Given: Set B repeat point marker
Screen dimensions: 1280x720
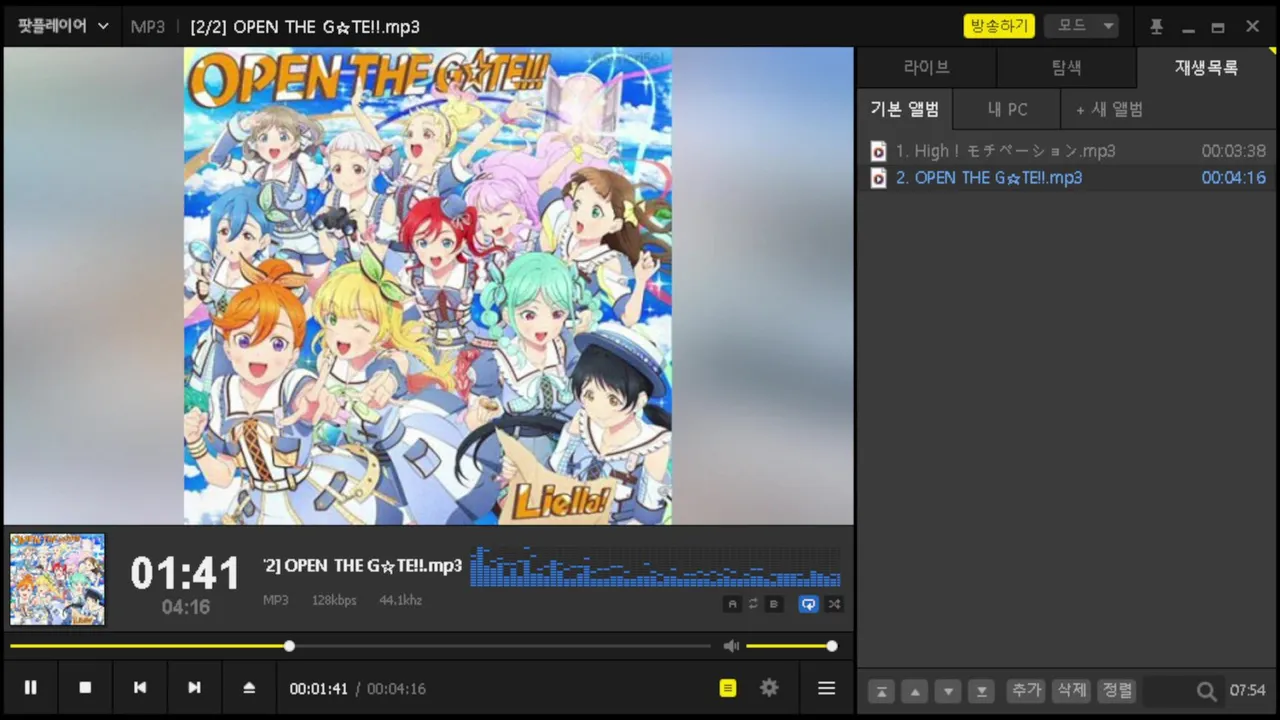Looking at the screenshot, I should [x=774, y=604].
